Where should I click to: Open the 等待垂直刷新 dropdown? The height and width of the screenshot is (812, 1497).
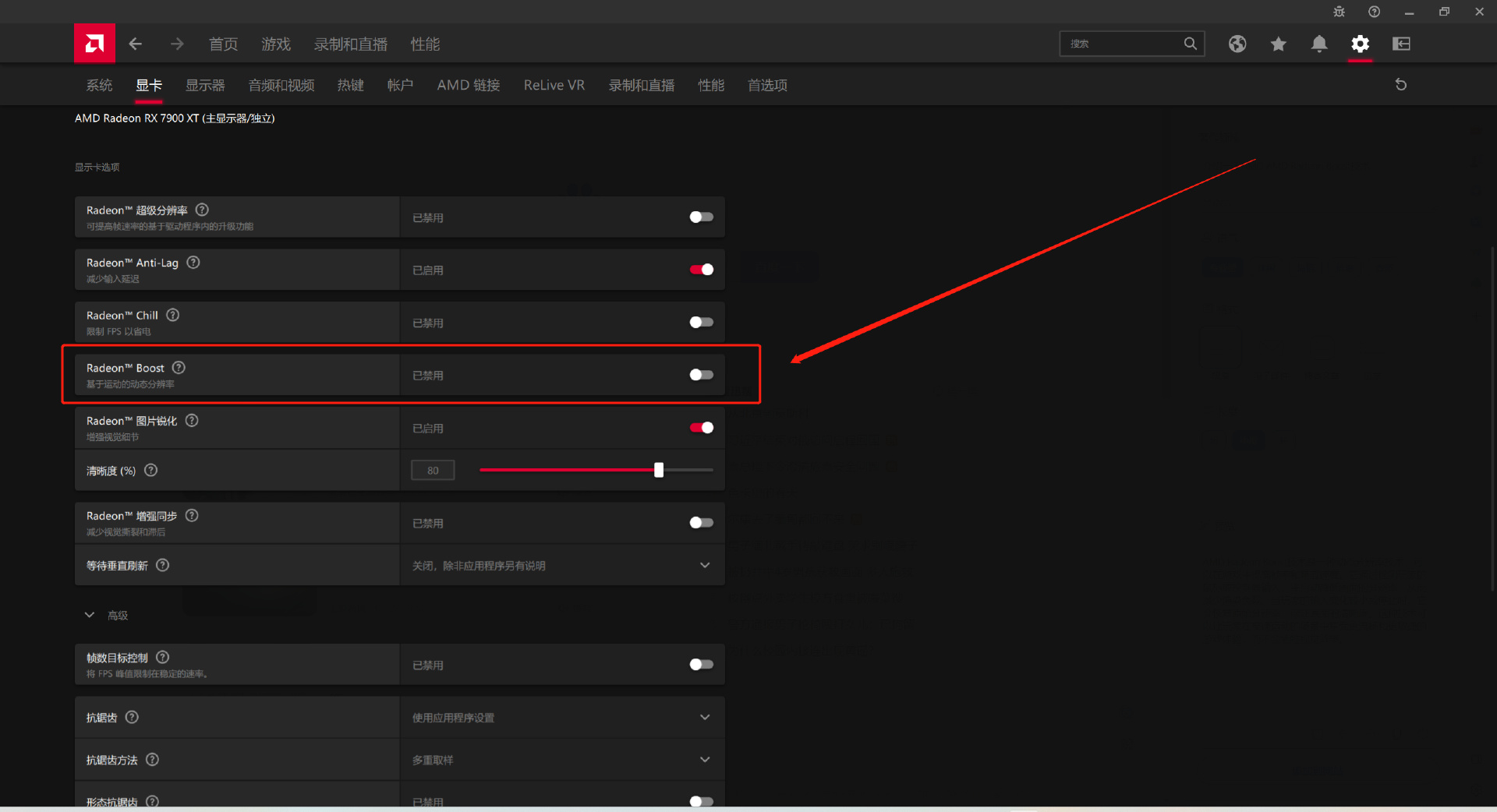pos(562,566)
